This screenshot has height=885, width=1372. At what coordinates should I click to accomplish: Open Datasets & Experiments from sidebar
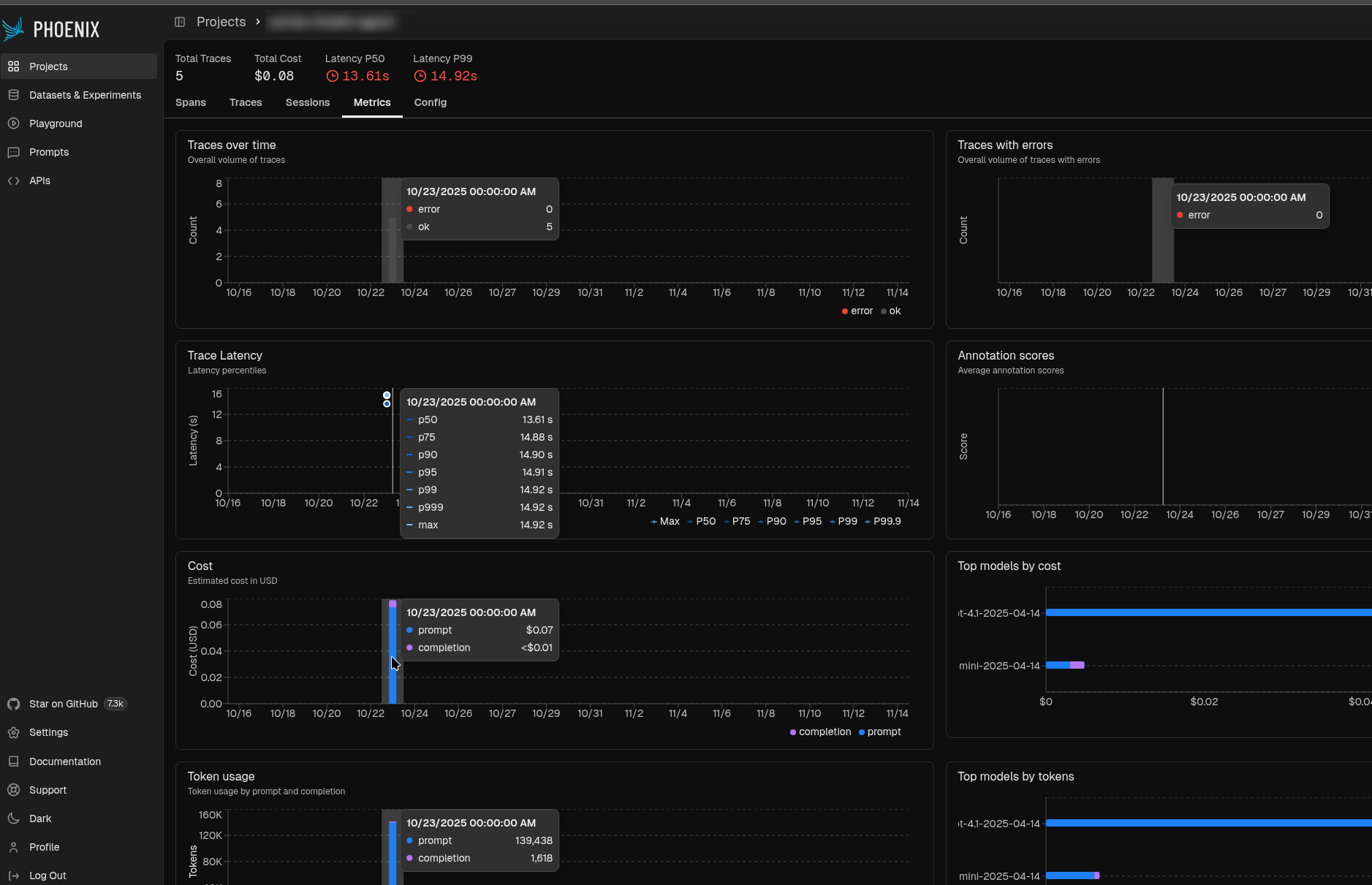[x=85, y=95]
